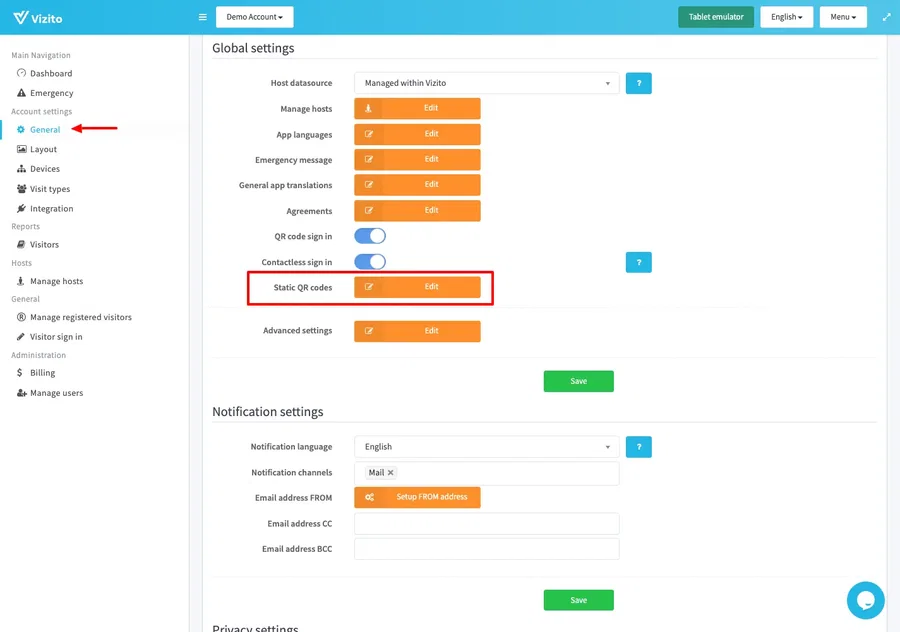Open the chat support bubble

pyautogui.click(x=865, y=600)
